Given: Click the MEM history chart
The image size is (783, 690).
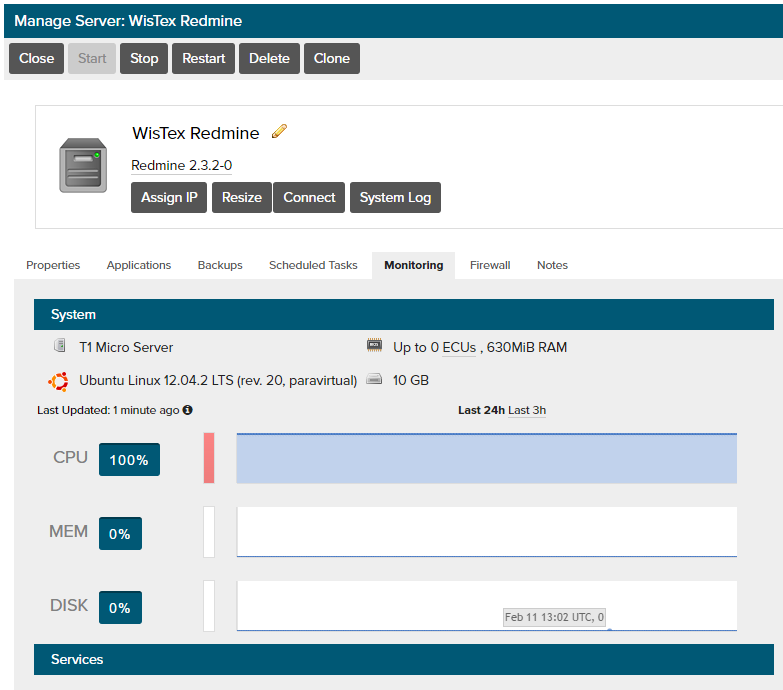Looking at the screenshot, I should click(x=486, y=532).
